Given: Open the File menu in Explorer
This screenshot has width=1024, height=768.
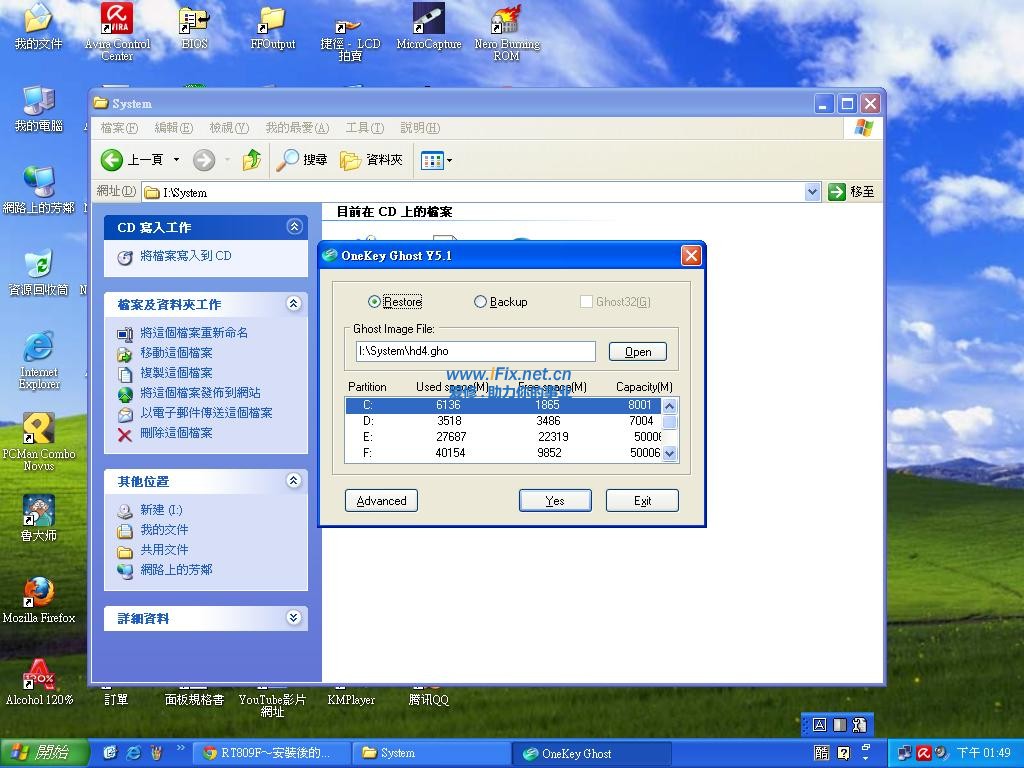Looking at the screenshot, I should (119, 128).
